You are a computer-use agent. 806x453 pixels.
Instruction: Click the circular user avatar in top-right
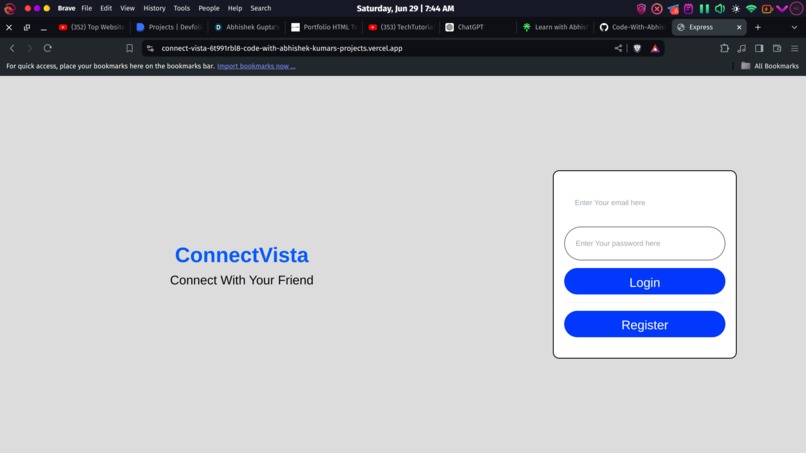click(x=797, y=8)
